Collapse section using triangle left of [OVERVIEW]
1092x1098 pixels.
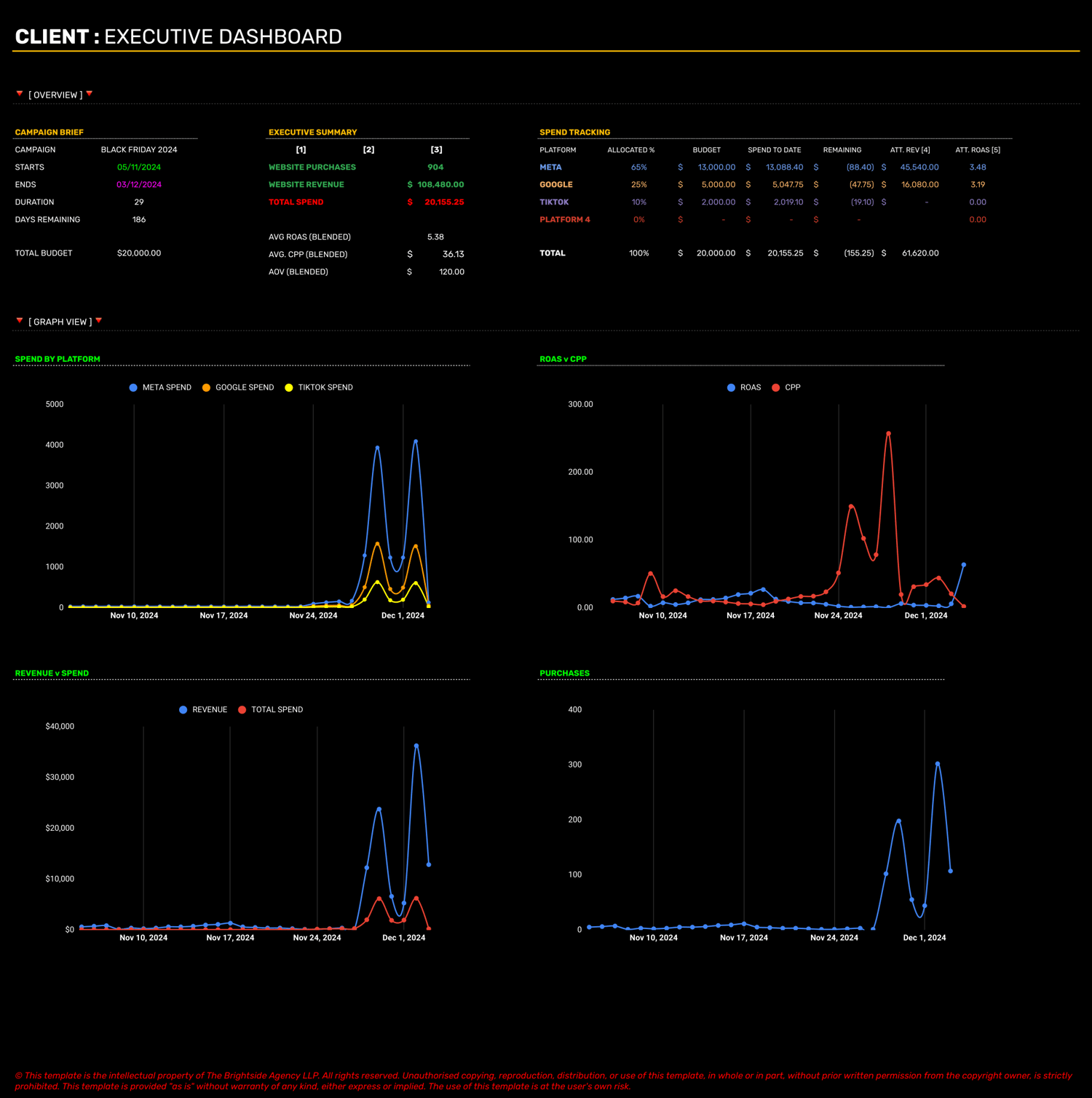click(x=20, y=94)
